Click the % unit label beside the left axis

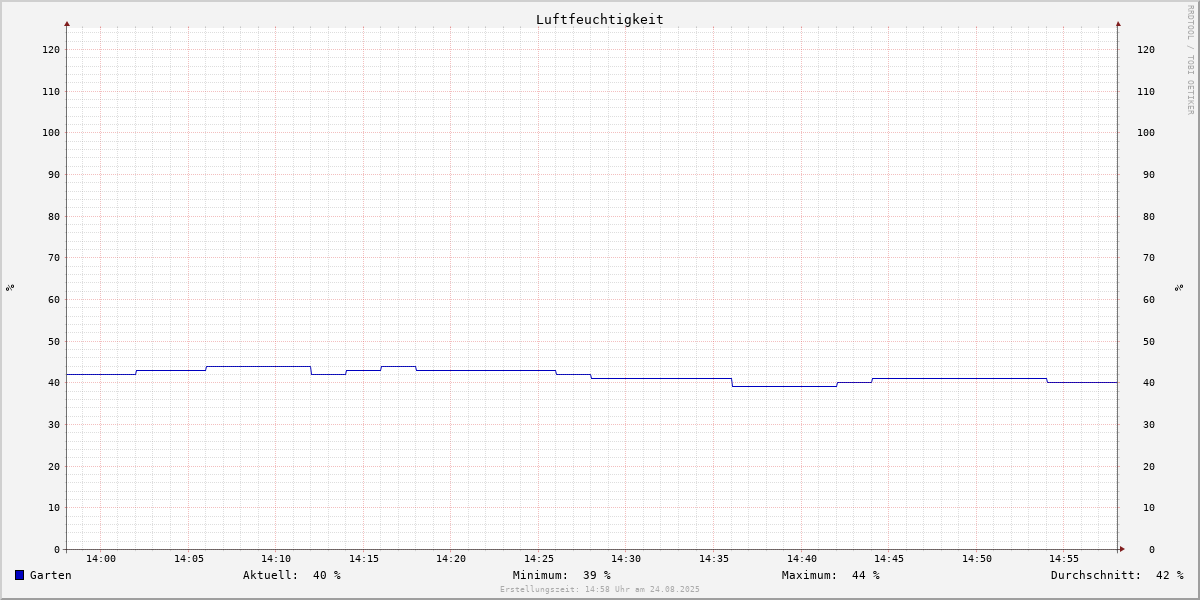[10, 287]
